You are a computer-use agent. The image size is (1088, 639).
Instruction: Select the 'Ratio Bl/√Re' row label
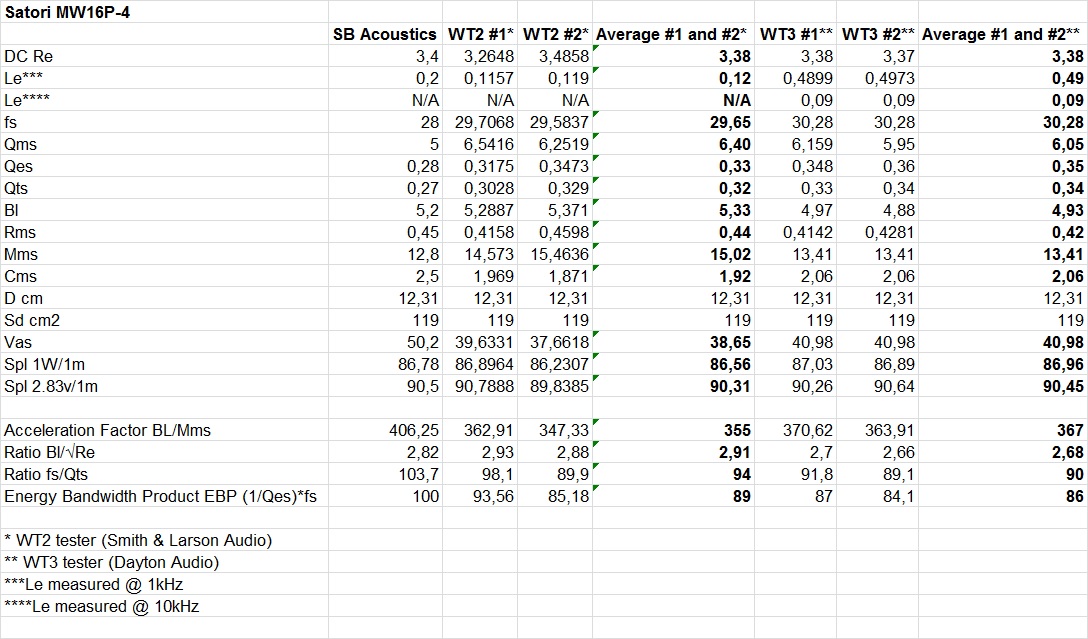pyautogui.click(x=49, y=453)
